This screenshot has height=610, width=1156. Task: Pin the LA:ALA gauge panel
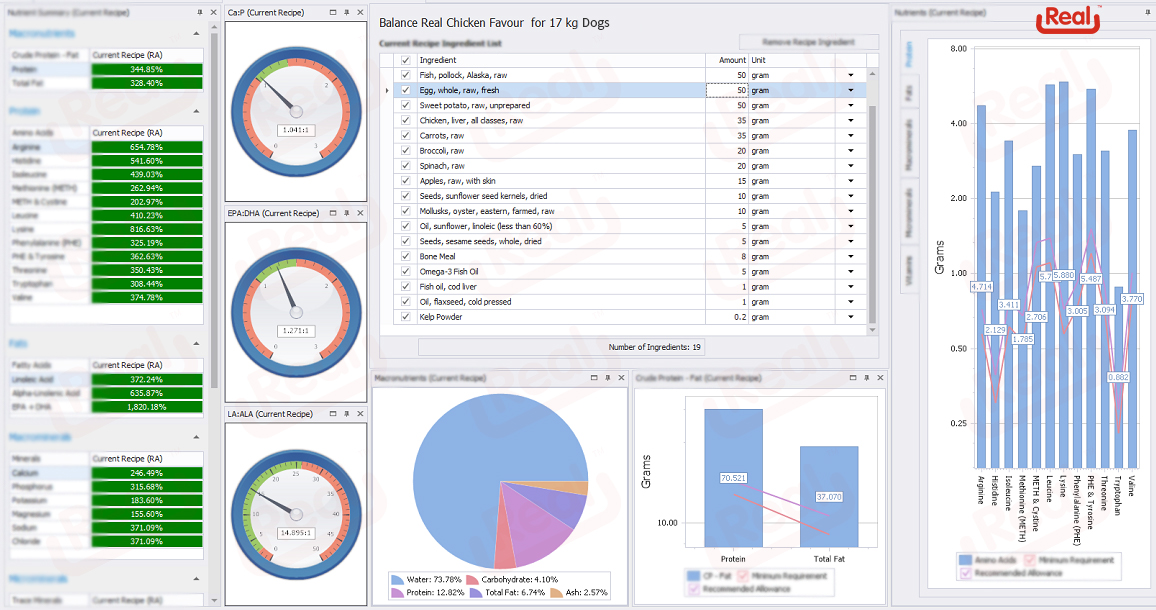click(346, 413)
